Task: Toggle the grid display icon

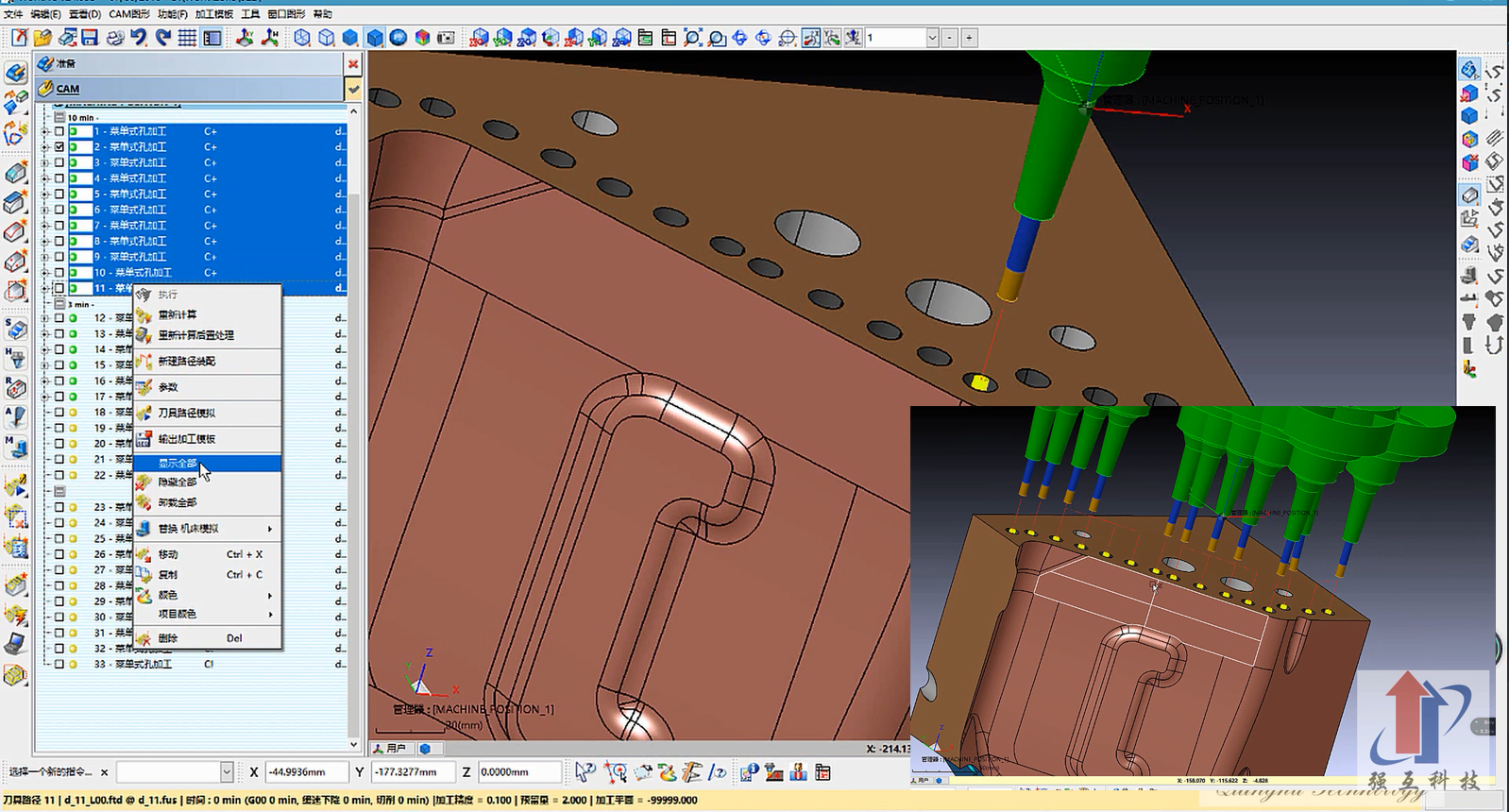Action: point(187,38)
